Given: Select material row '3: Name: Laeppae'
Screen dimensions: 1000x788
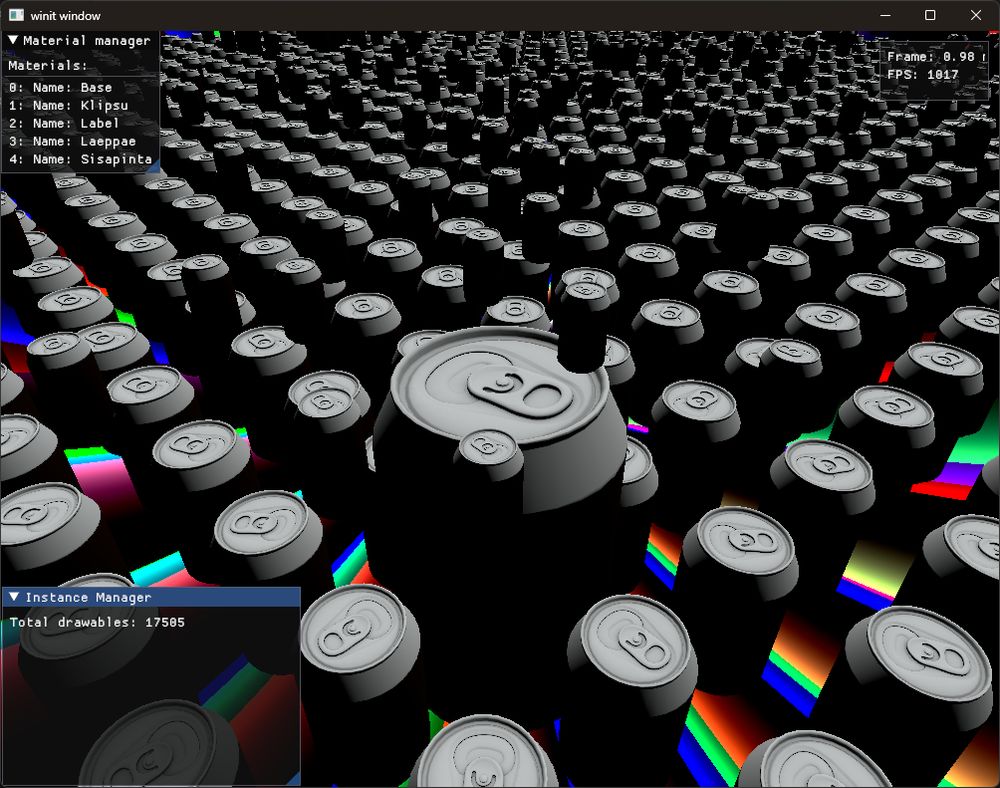Looking at the screenshot, I should (72, 141).
